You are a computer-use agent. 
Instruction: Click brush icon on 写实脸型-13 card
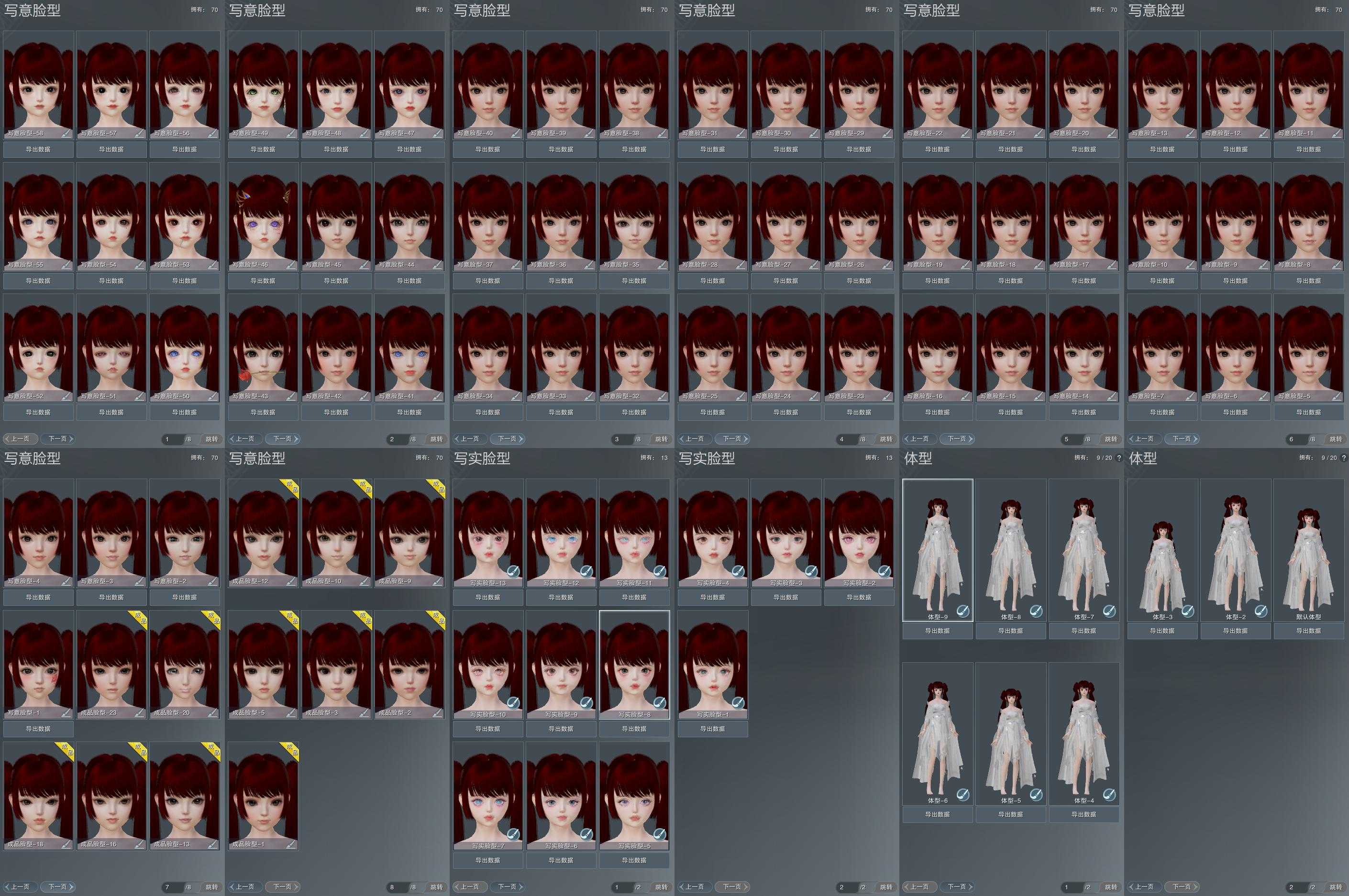[513, 571]
